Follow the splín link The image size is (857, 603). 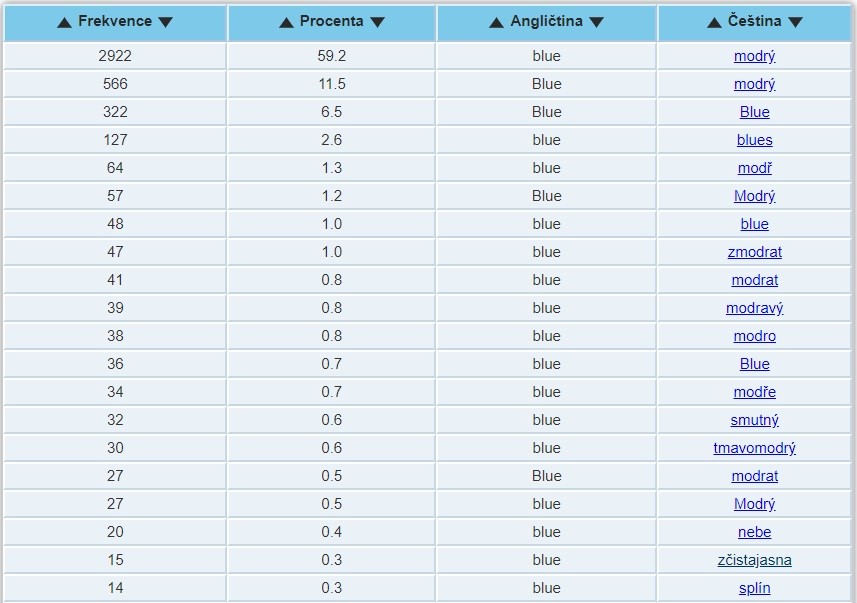tap(754, 588)
